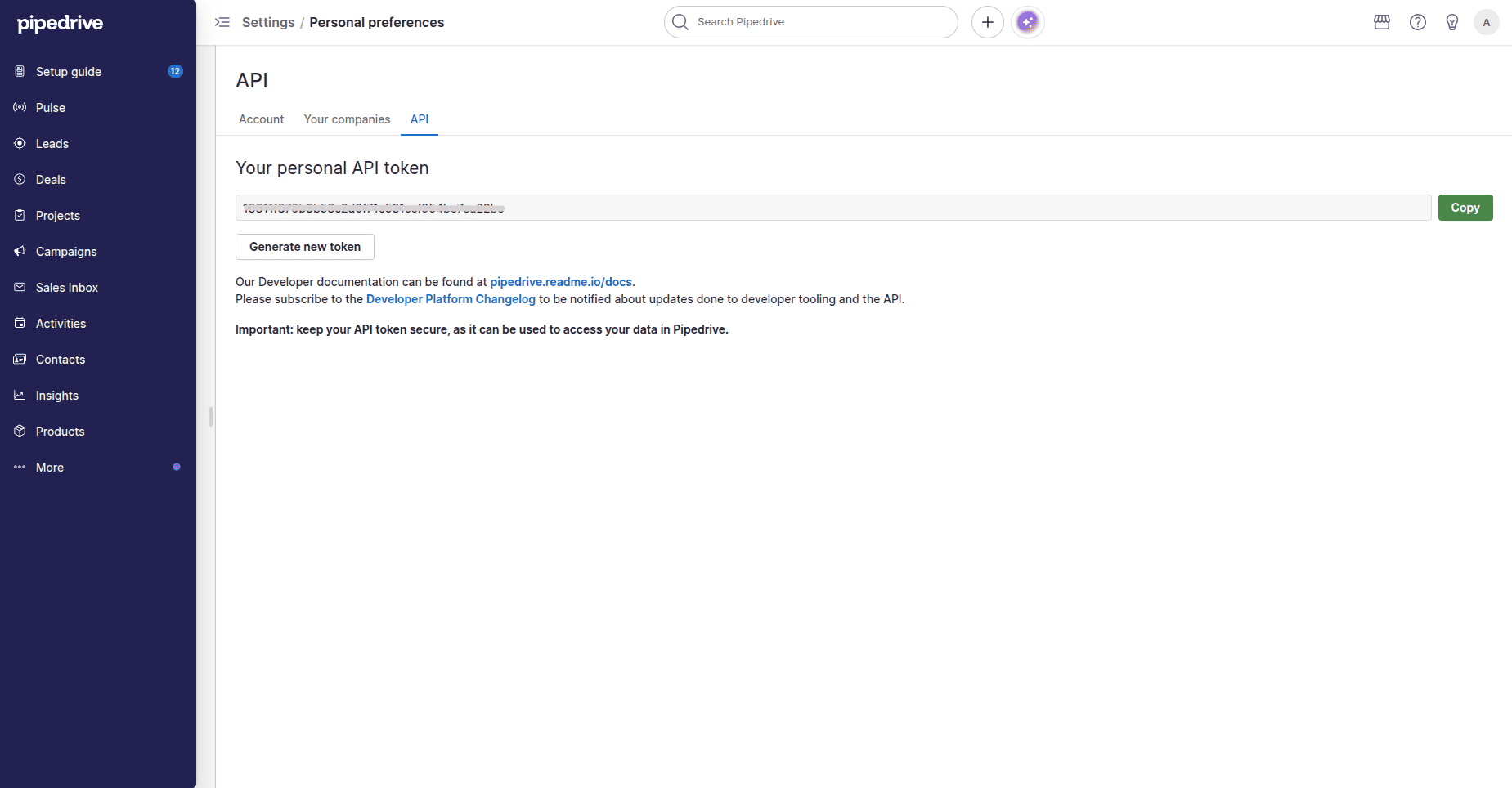Image resolution: width=1512 pixels, height=788 pixels.
Task: Open the account avatar menu
Action: [1487, 22]
